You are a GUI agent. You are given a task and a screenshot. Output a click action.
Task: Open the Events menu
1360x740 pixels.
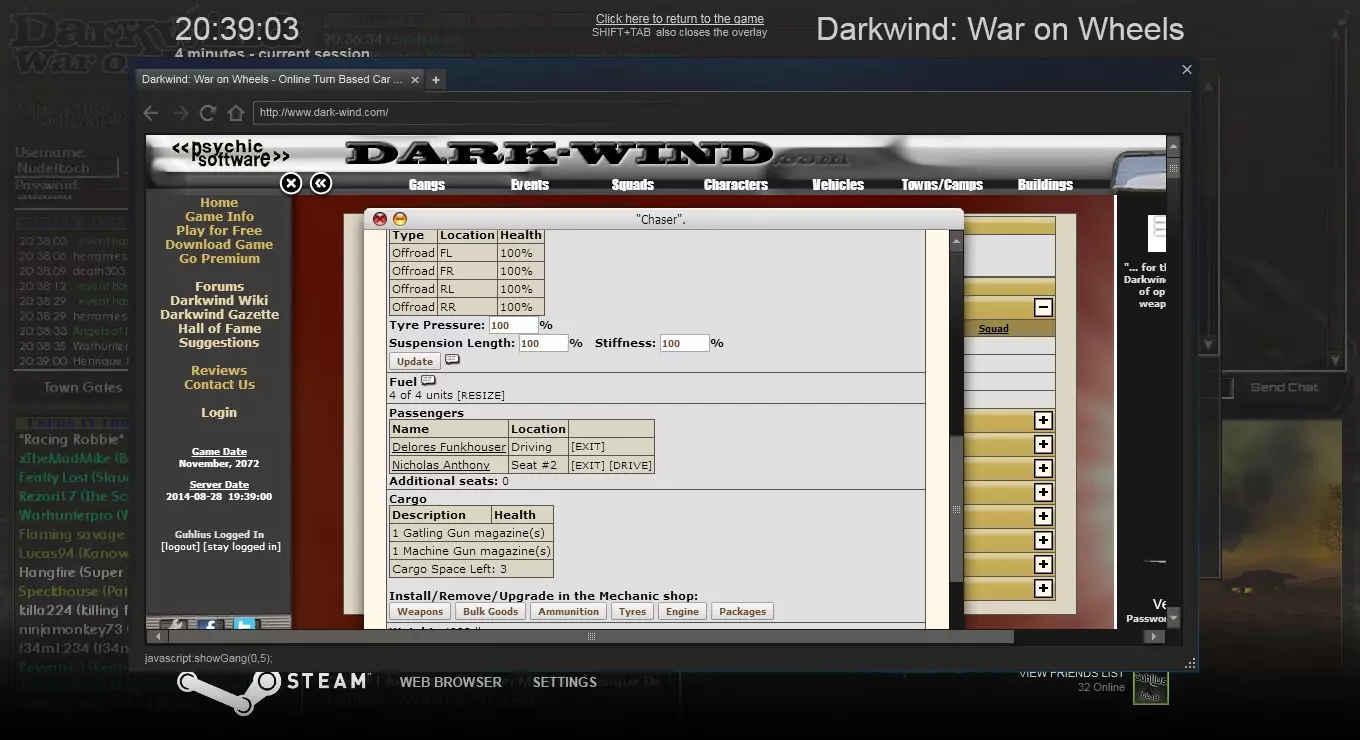pos(530,185)
